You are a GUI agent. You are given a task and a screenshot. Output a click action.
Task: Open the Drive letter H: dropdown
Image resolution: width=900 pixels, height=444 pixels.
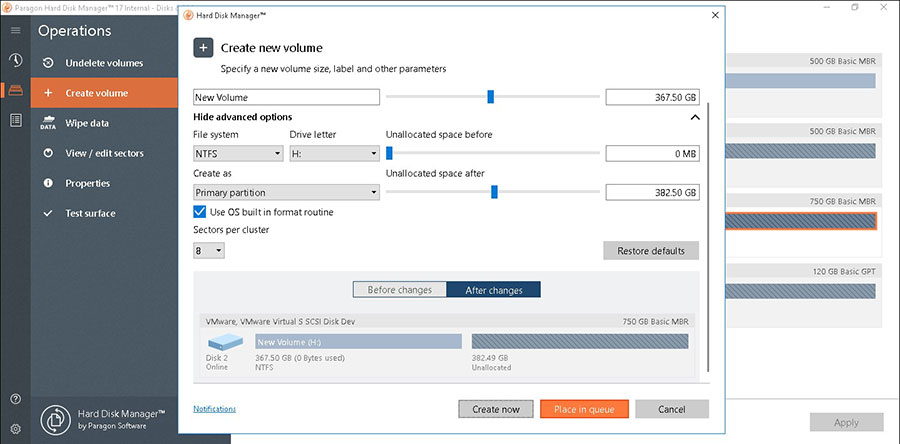coord(335,154)
